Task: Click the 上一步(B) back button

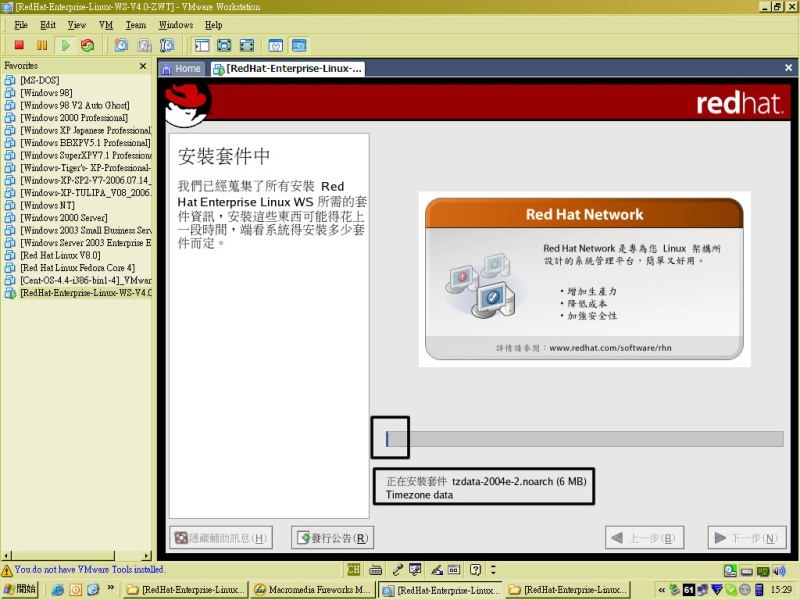Action: tap(644, 538)
